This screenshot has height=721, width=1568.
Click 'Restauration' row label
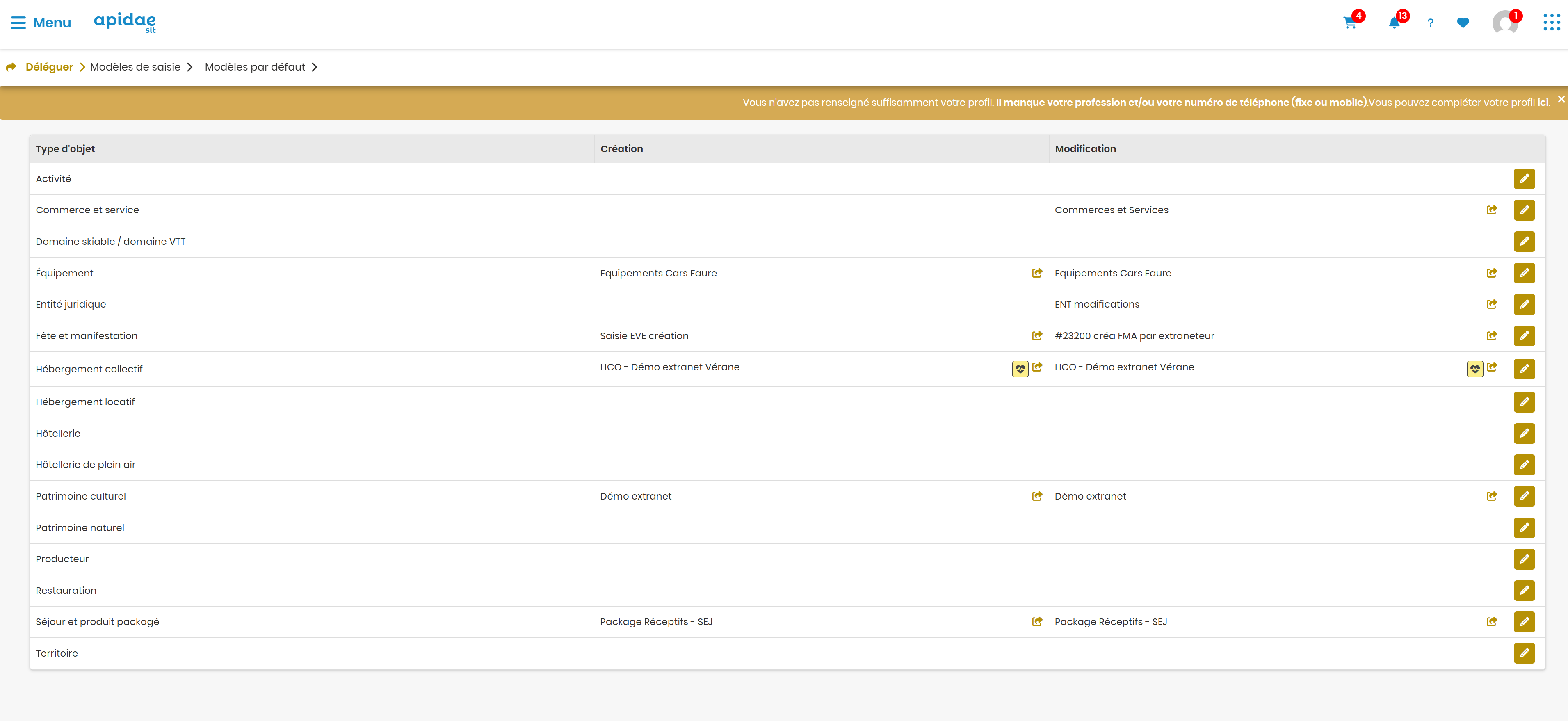(66, 590)
